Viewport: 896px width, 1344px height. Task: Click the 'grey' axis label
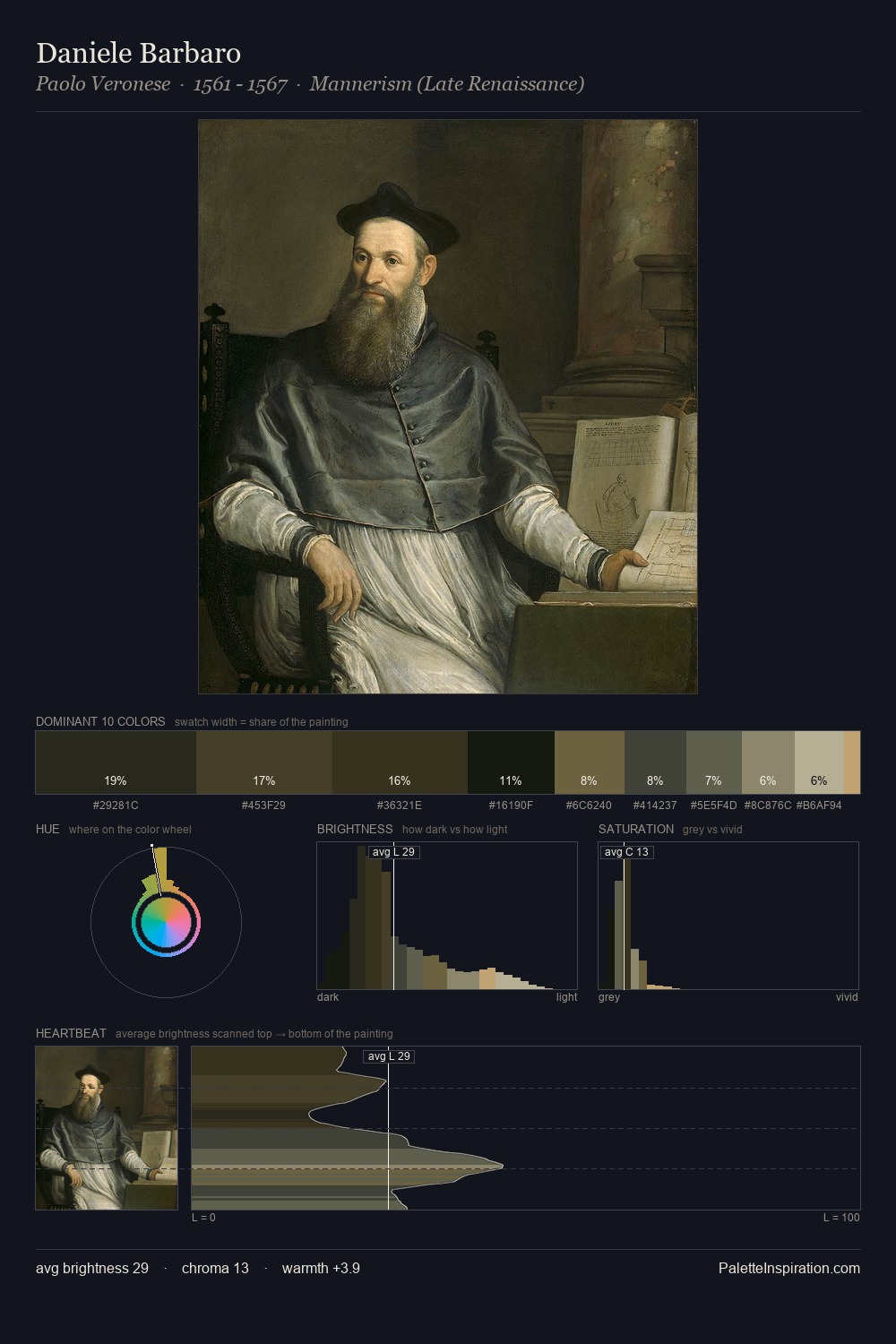609,997
